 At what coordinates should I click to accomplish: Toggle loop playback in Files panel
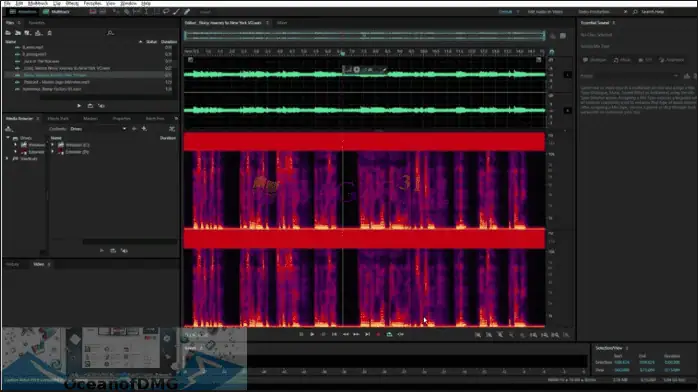tap(90, 106)
